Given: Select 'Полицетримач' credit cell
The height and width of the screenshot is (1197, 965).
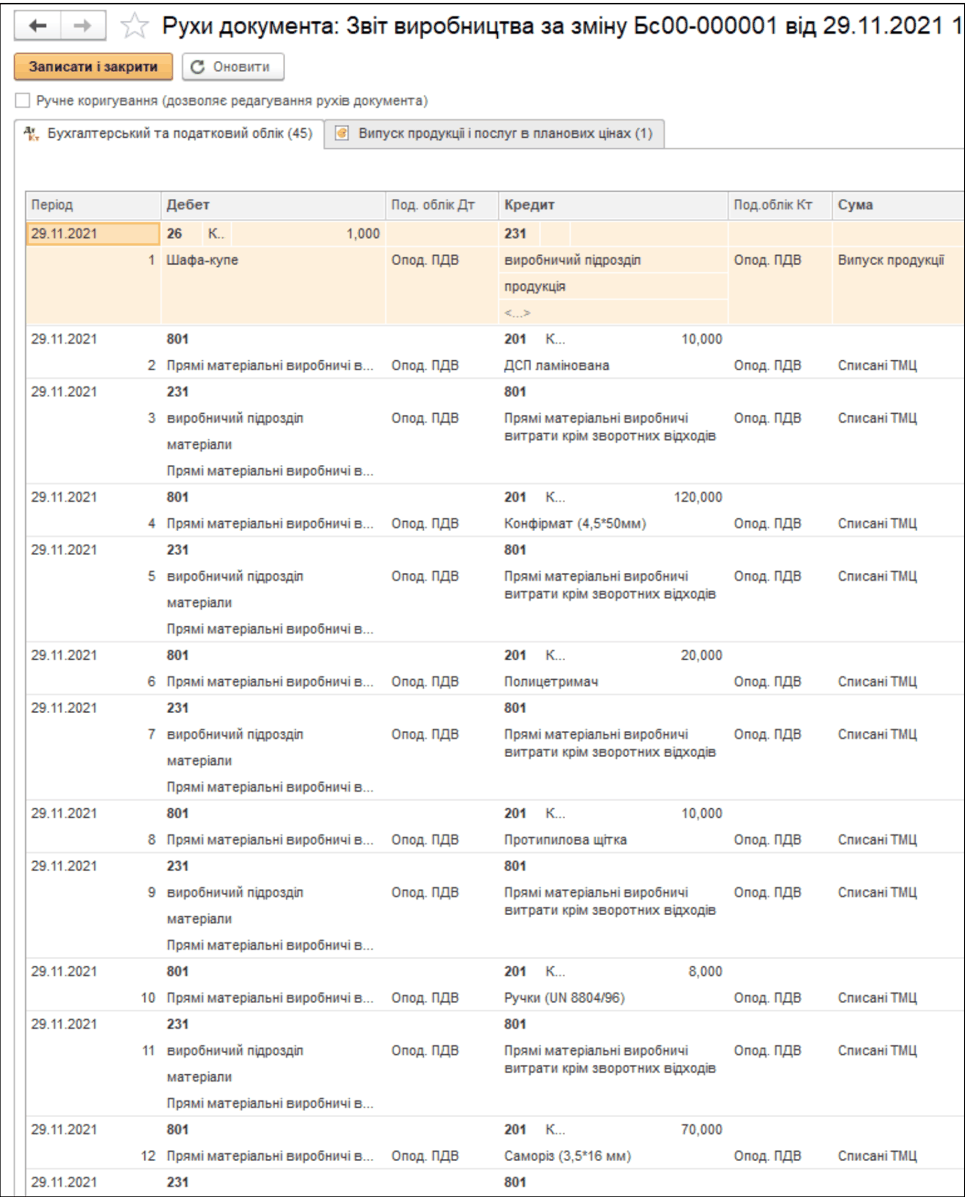Looking at the screenshot, I should pyautogui.click(x=613, y=682).
